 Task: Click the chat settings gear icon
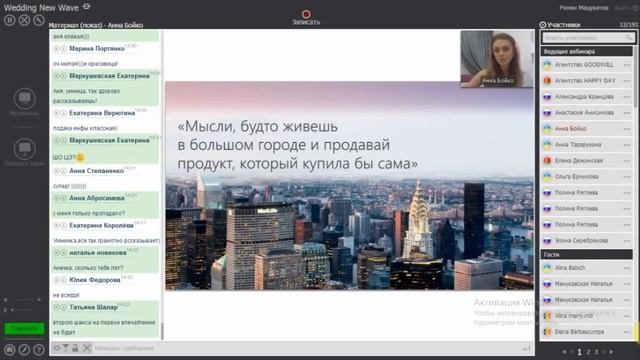[x=57, y=348]
